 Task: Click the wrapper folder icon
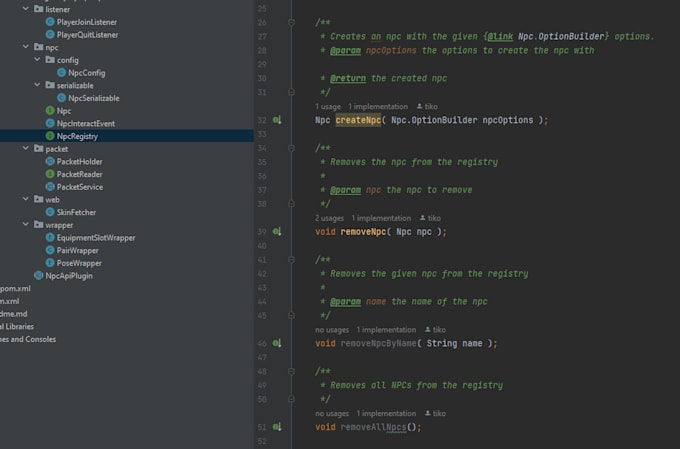39,225
